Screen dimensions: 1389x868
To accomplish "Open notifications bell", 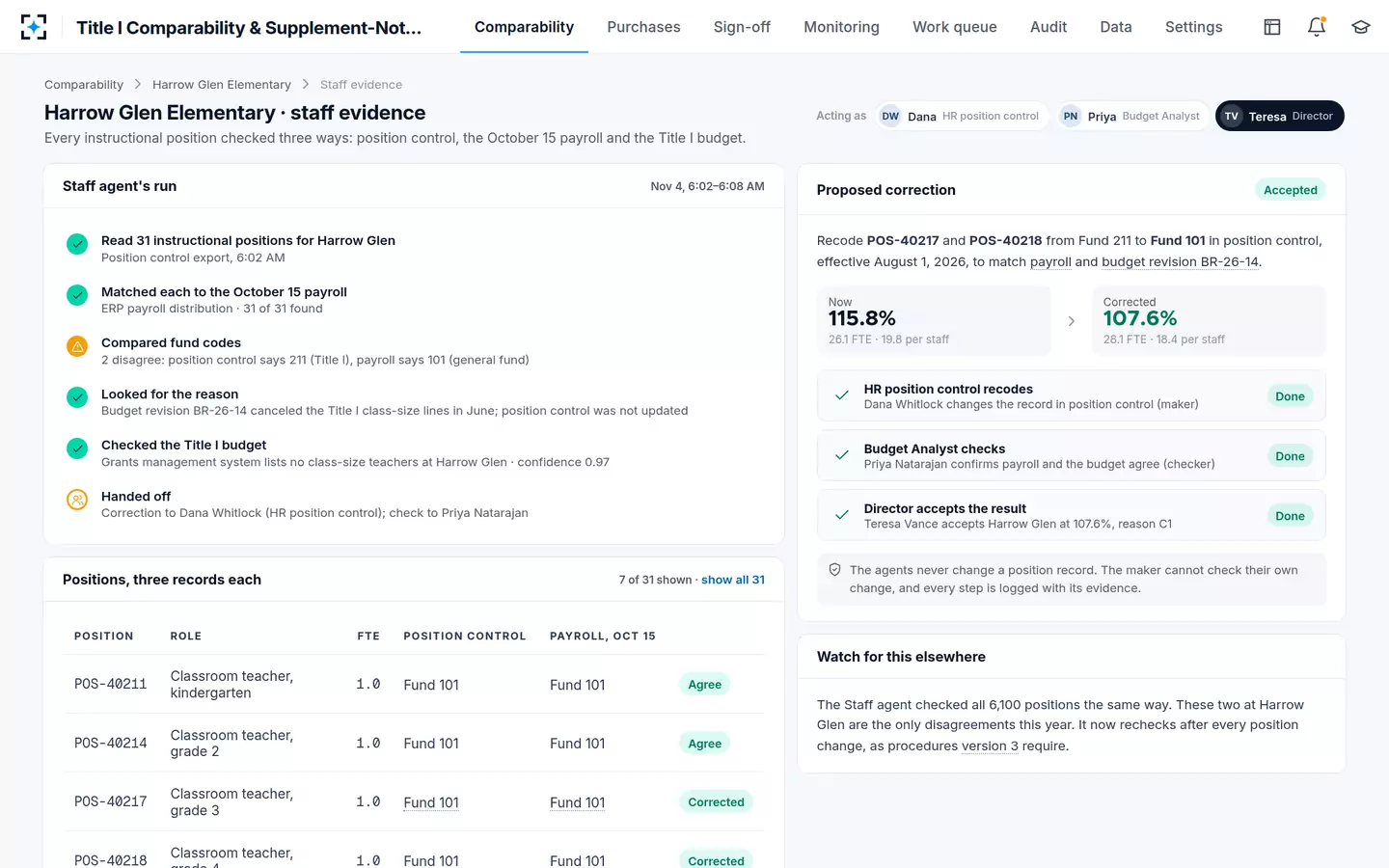I will (x=1317, y=27).
